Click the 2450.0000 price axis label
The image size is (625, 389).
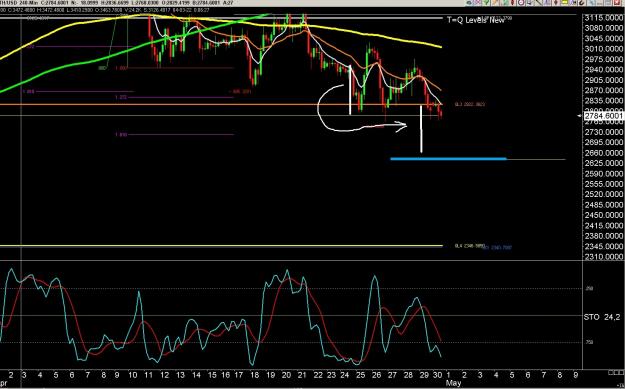[x=603, y=215]
